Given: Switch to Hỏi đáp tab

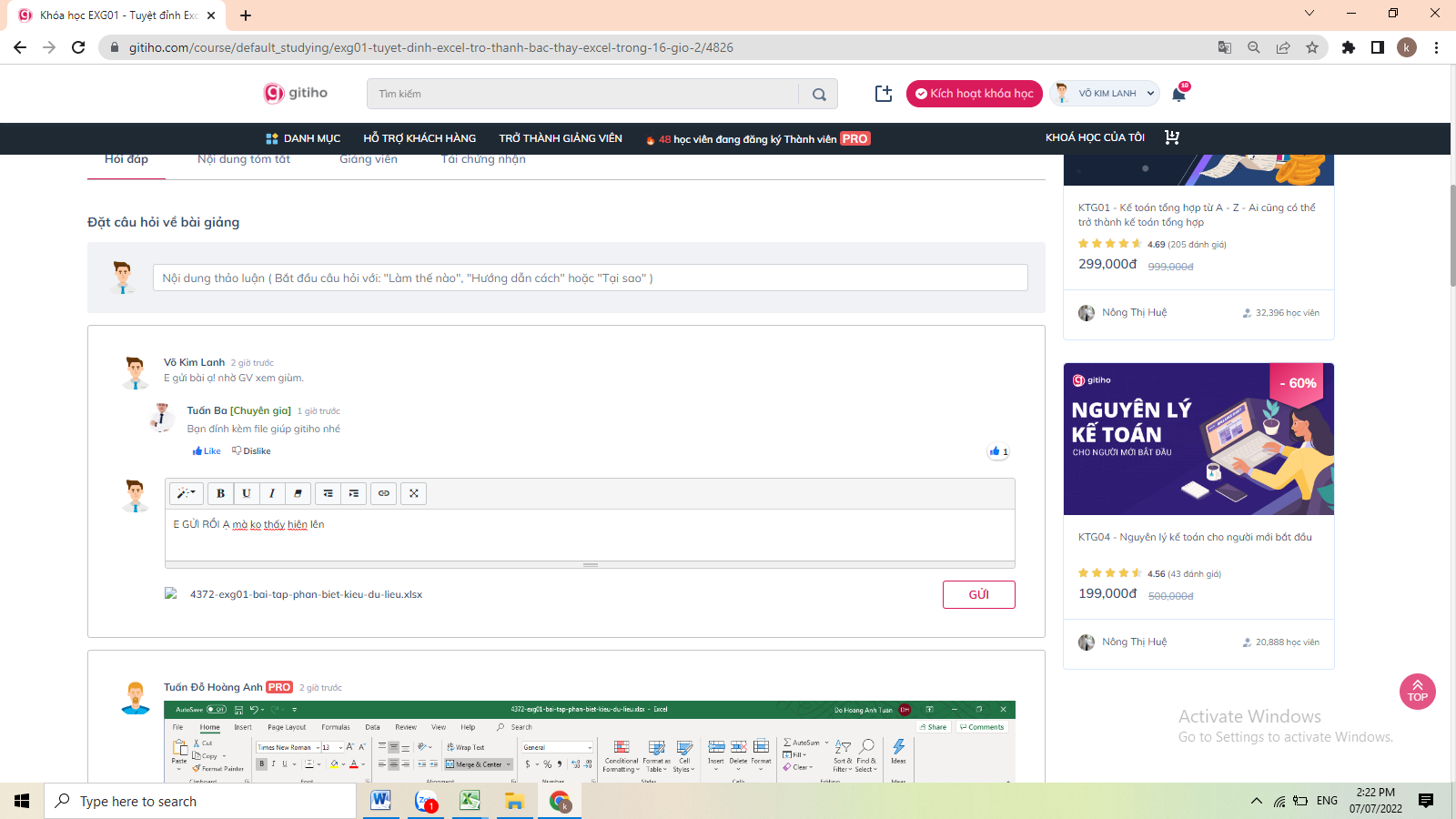Looking at the screenshot, I should pos(126,160).
